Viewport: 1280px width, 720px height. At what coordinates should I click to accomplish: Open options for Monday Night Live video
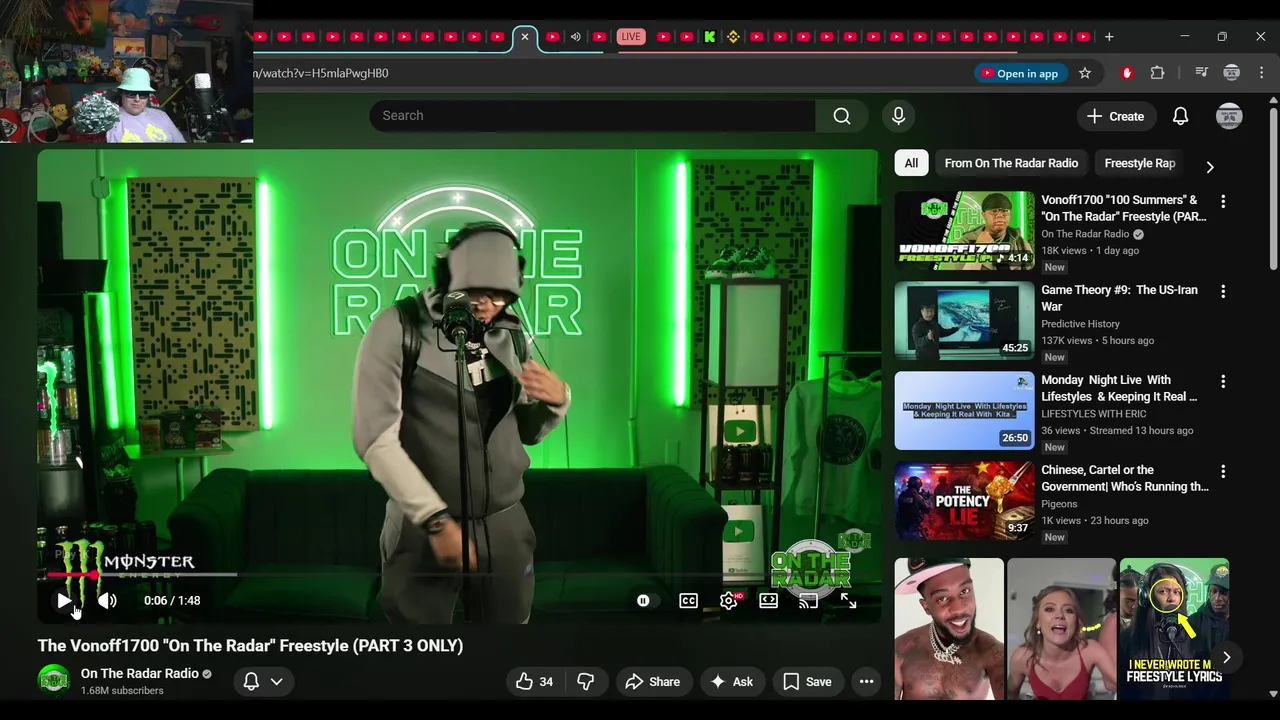(1223, 381)
